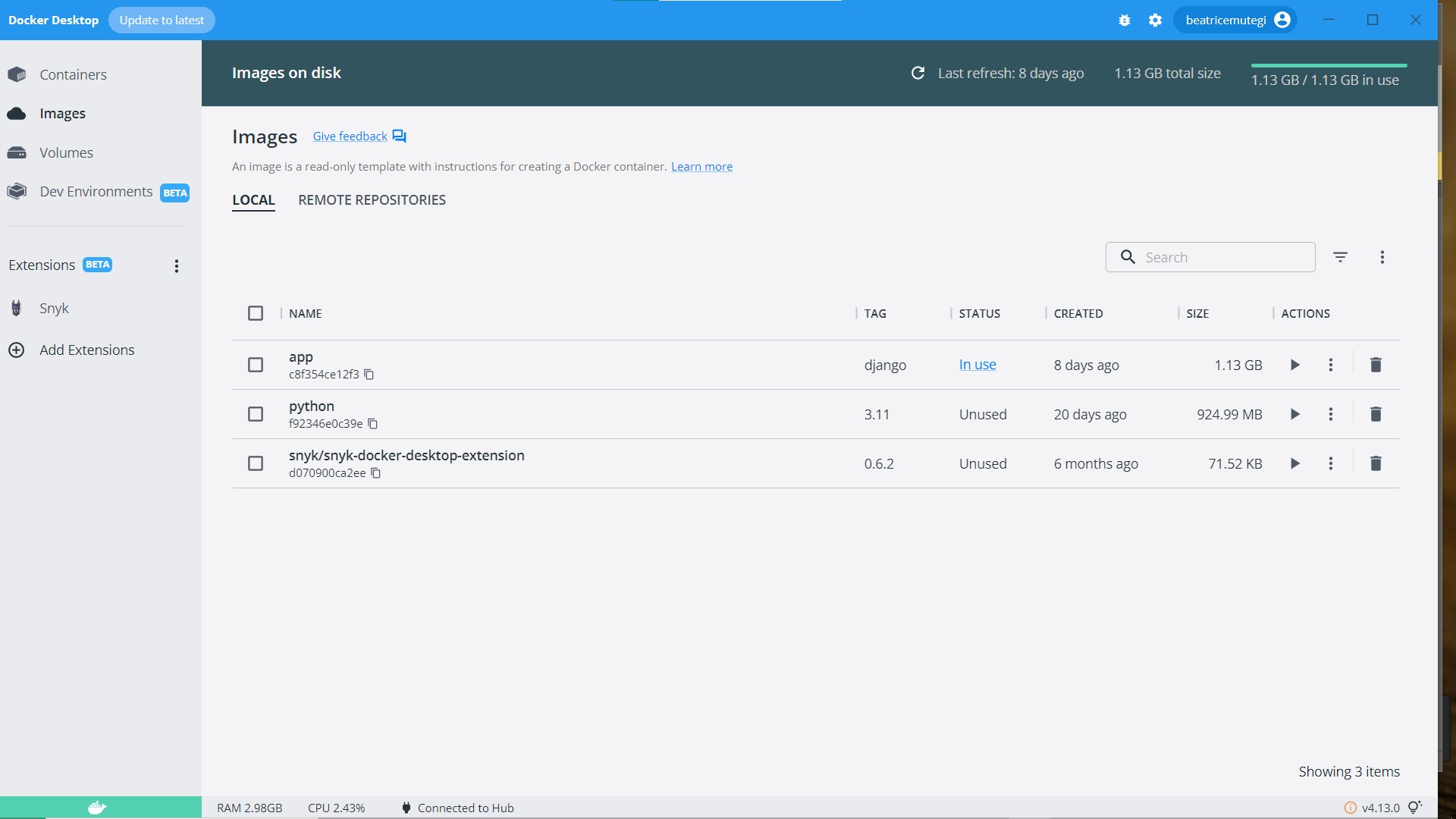The image size is (1456, 819).
Task: Click Update to latest button
Action: [x=162, y=20]
